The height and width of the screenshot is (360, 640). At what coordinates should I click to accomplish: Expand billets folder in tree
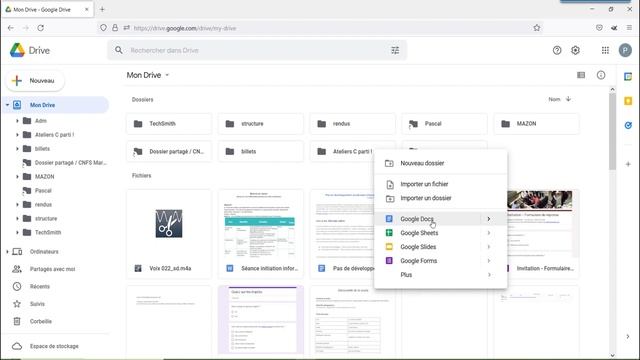point(17,149)
